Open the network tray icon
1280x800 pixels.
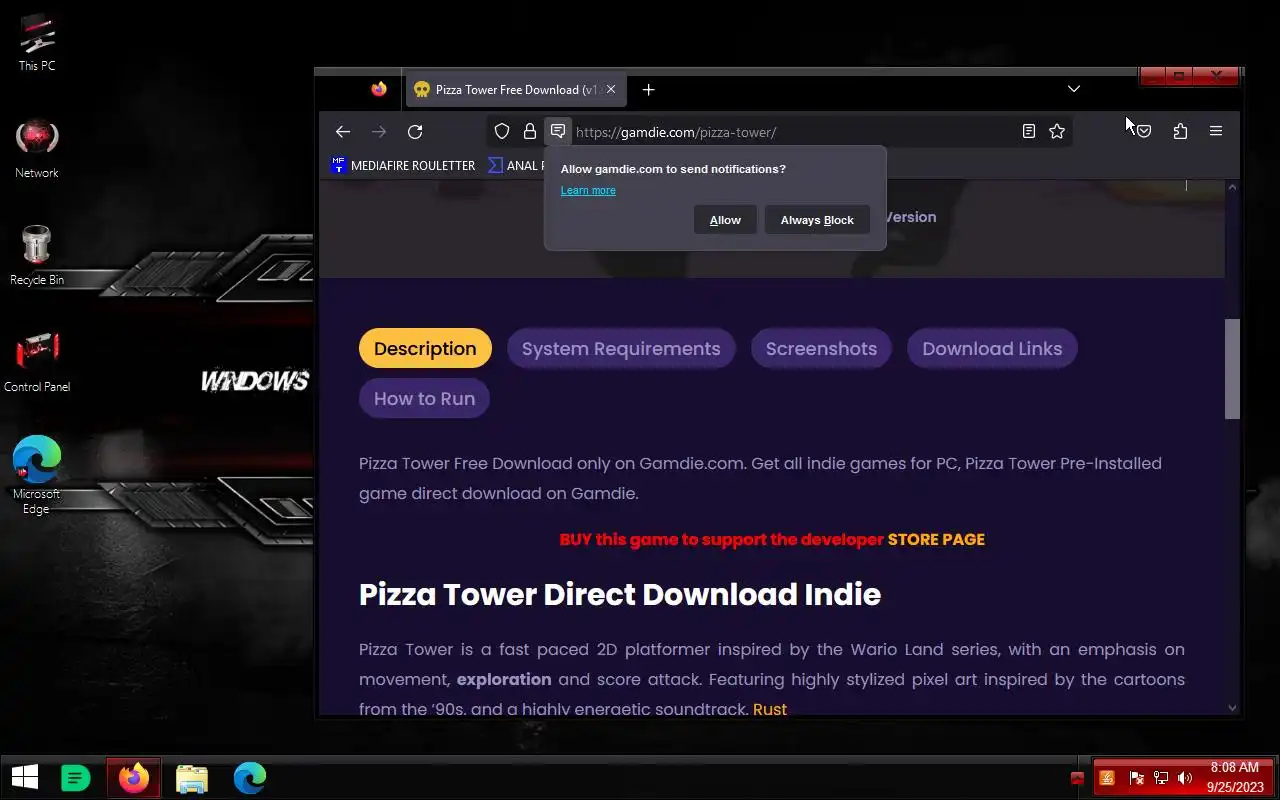tap(1161, 778)
